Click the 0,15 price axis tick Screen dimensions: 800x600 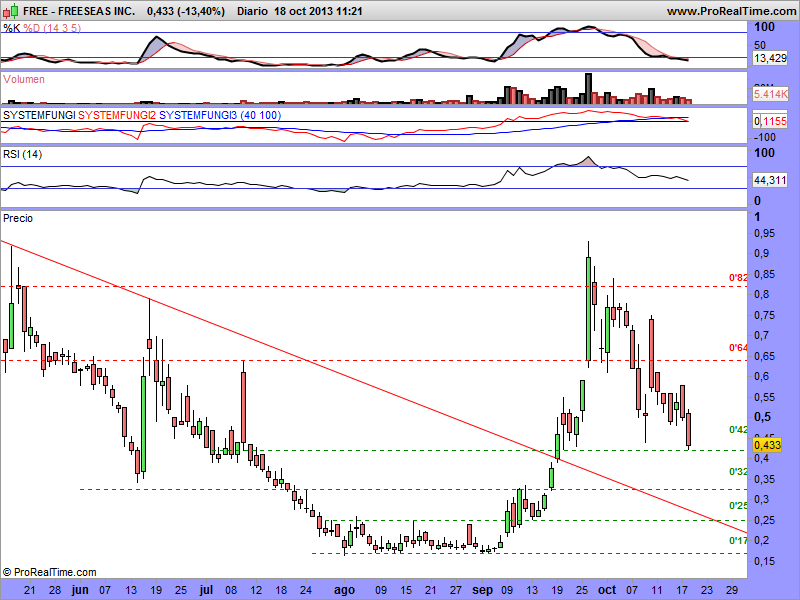(764, 561)
